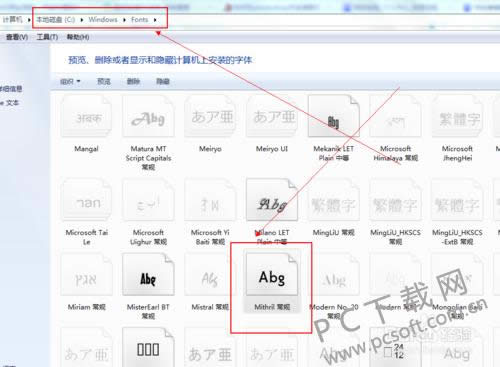
Task: Select the Mangal font icon
Action: point(86,116)
